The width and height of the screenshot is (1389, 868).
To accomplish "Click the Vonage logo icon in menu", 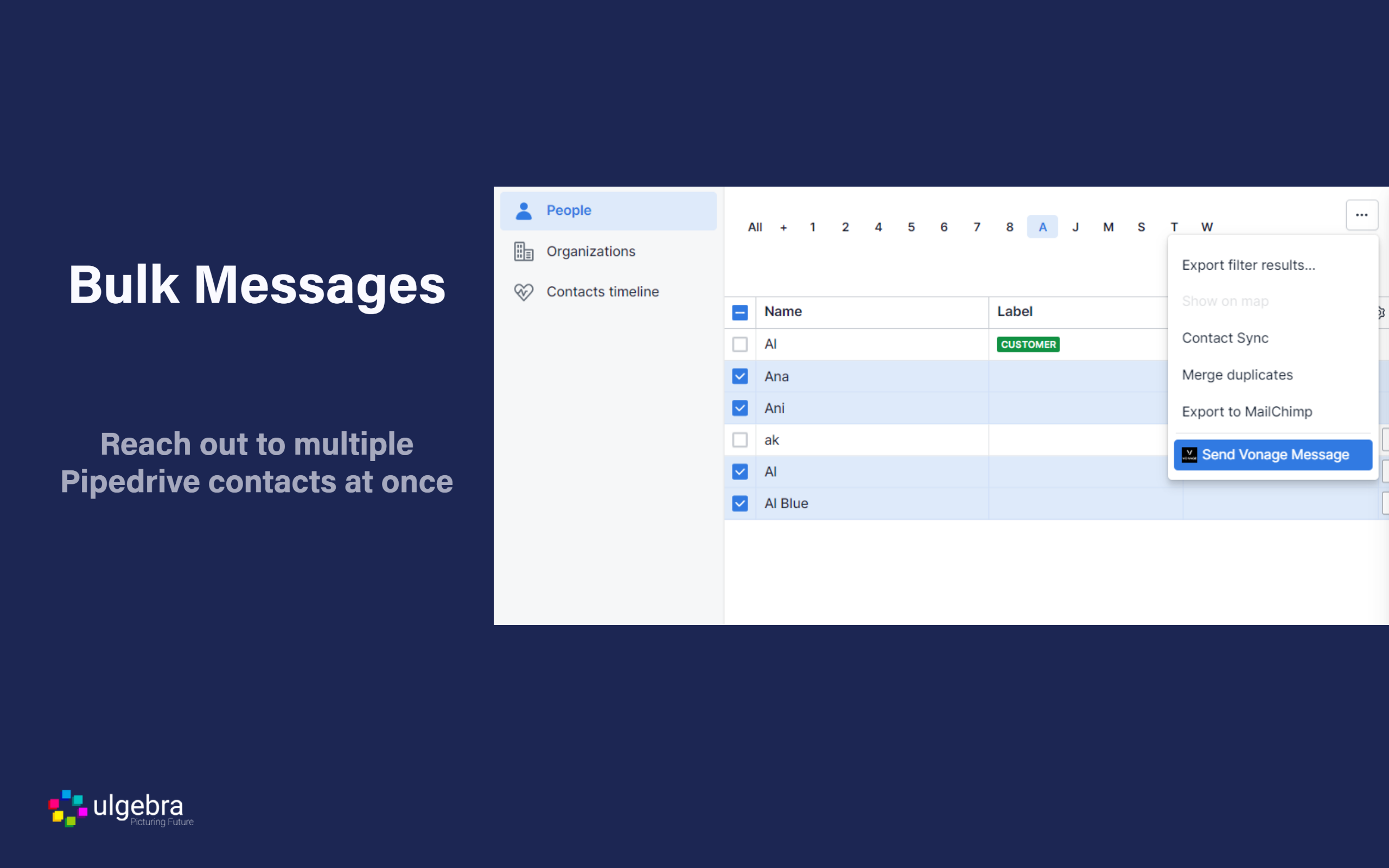I will 1189,455.
